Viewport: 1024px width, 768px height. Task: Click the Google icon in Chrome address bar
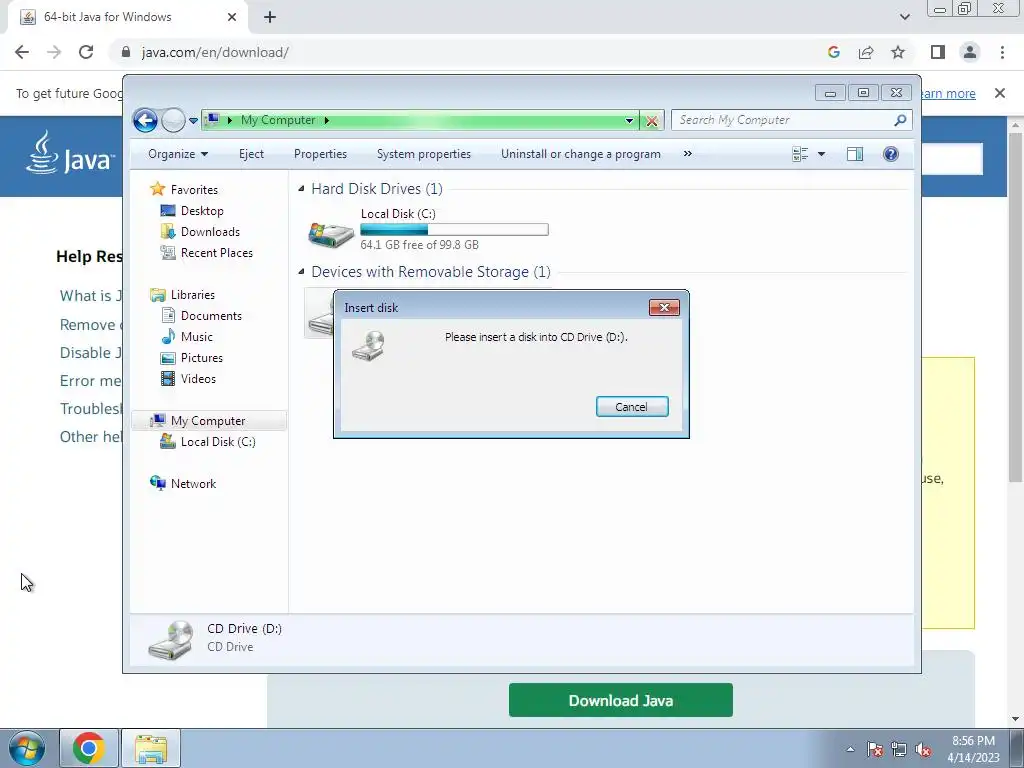tap(833, 52)
